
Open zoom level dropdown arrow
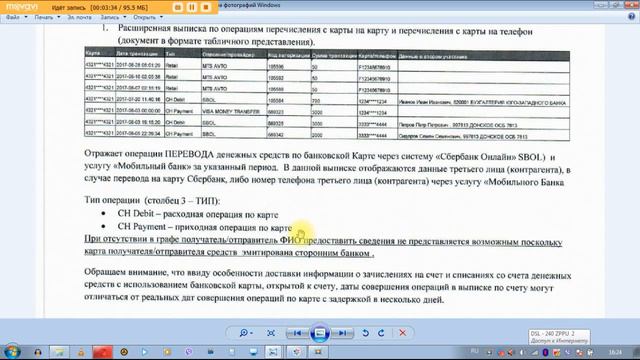point(251,333)
